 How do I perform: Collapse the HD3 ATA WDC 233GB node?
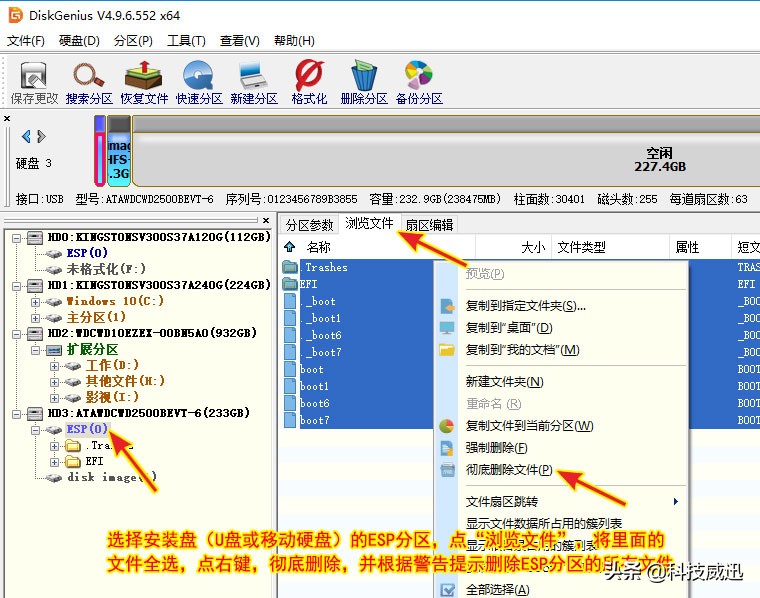pos(16,414)
